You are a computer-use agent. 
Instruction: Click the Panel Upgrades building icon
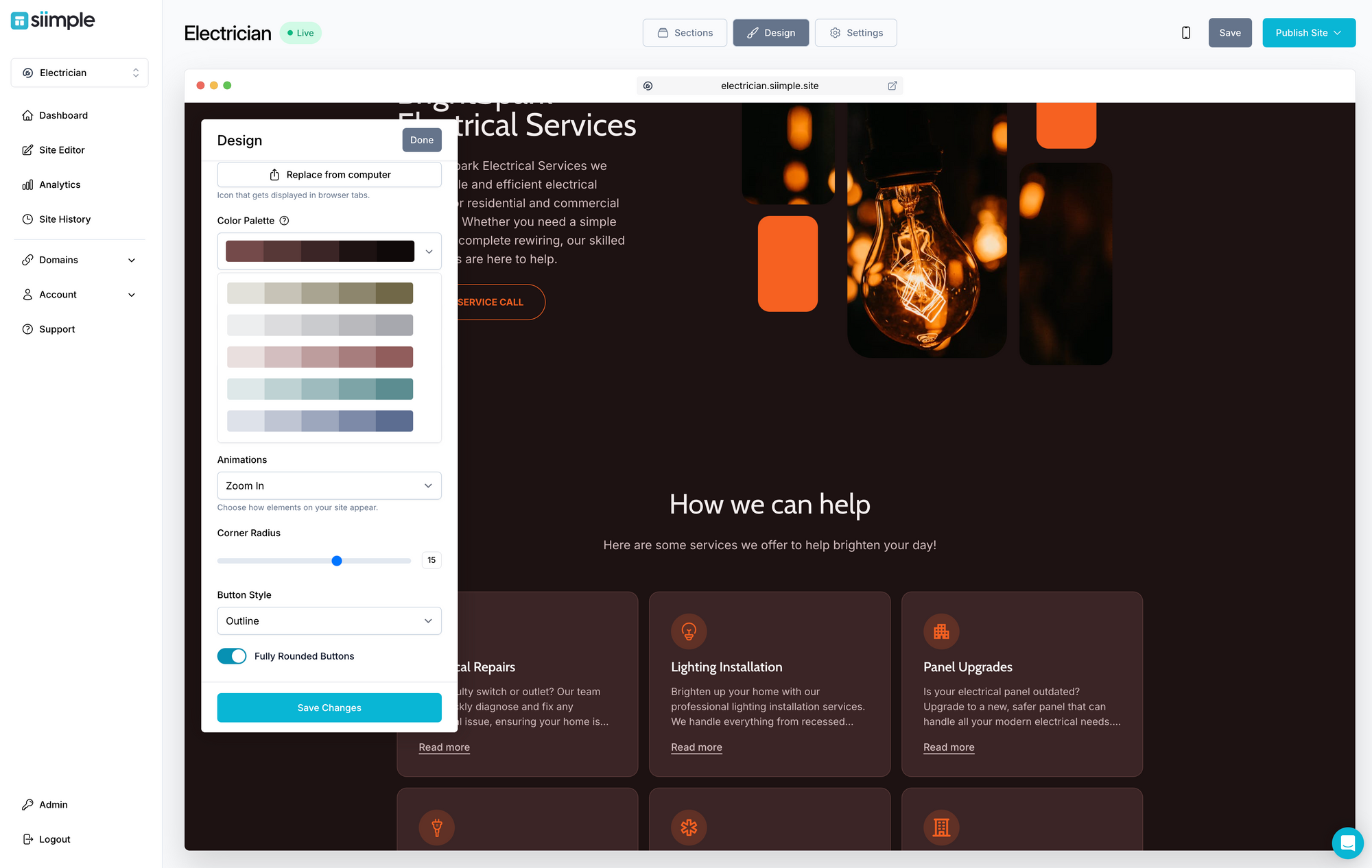point(941,631)
